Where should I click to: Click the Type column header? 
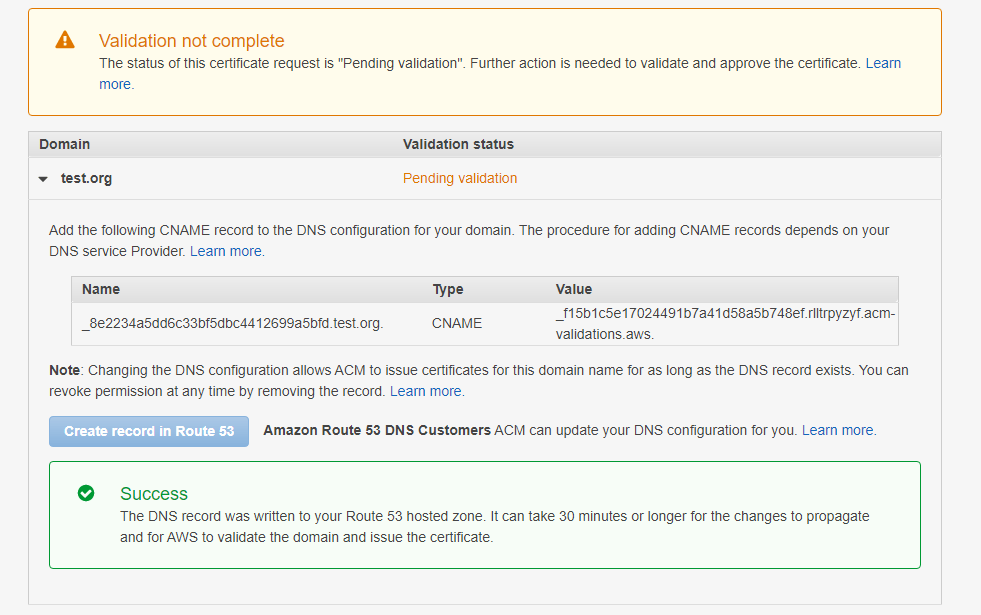tap(448, 289)
